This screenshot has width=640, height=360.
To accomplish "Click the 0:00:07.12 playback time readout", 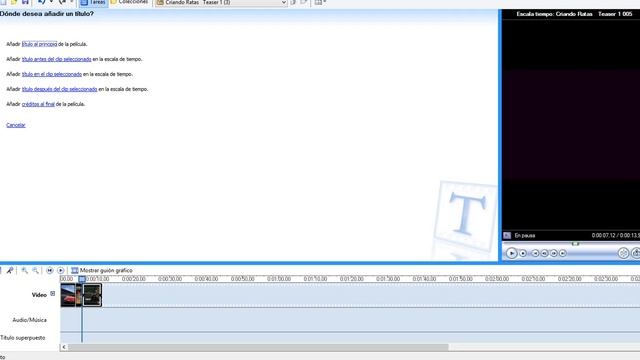I will 604,236.
